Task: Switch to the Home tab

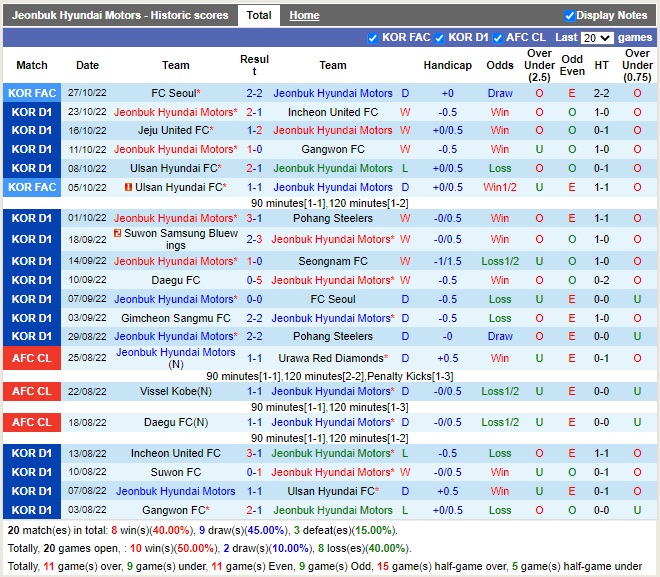Action: (x=304, y=15)
